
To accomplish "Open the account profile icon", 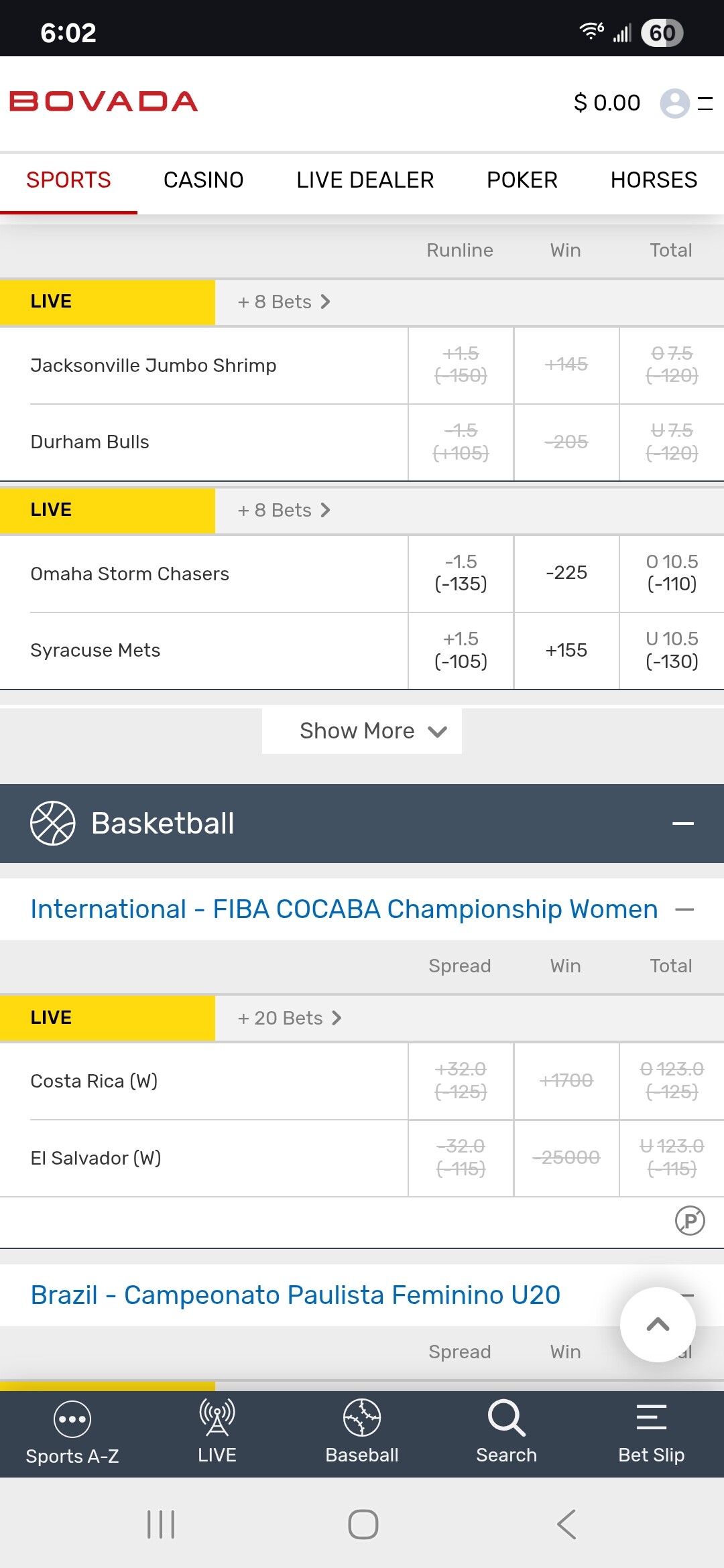I will click(674, 103).
